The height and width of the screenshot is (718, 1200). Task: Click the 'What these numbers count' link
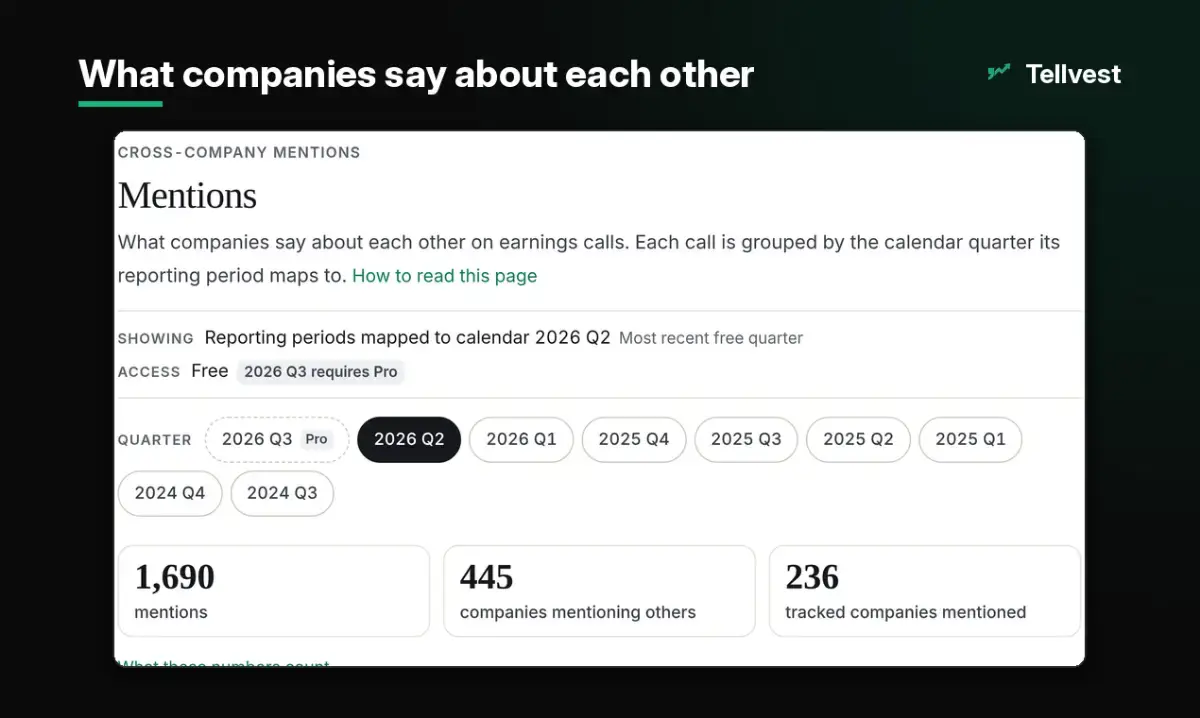pos(223,663)
